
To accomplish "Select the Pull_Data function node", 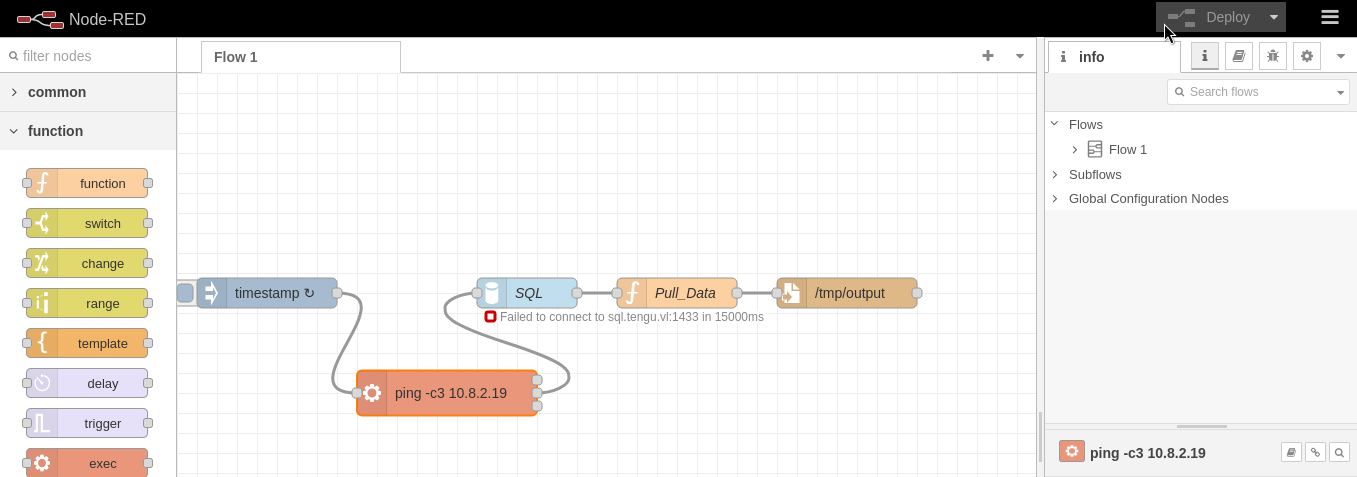I will pos(677,293).
